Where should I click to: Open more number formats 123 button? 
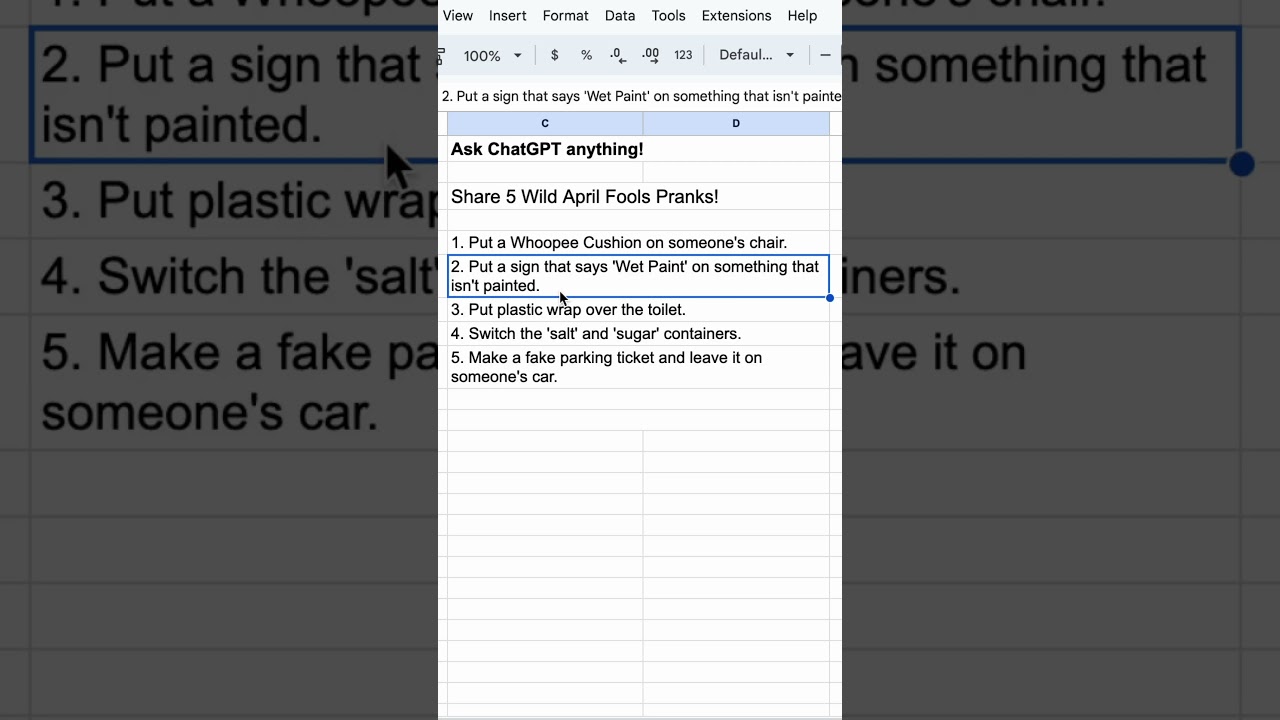683,56
